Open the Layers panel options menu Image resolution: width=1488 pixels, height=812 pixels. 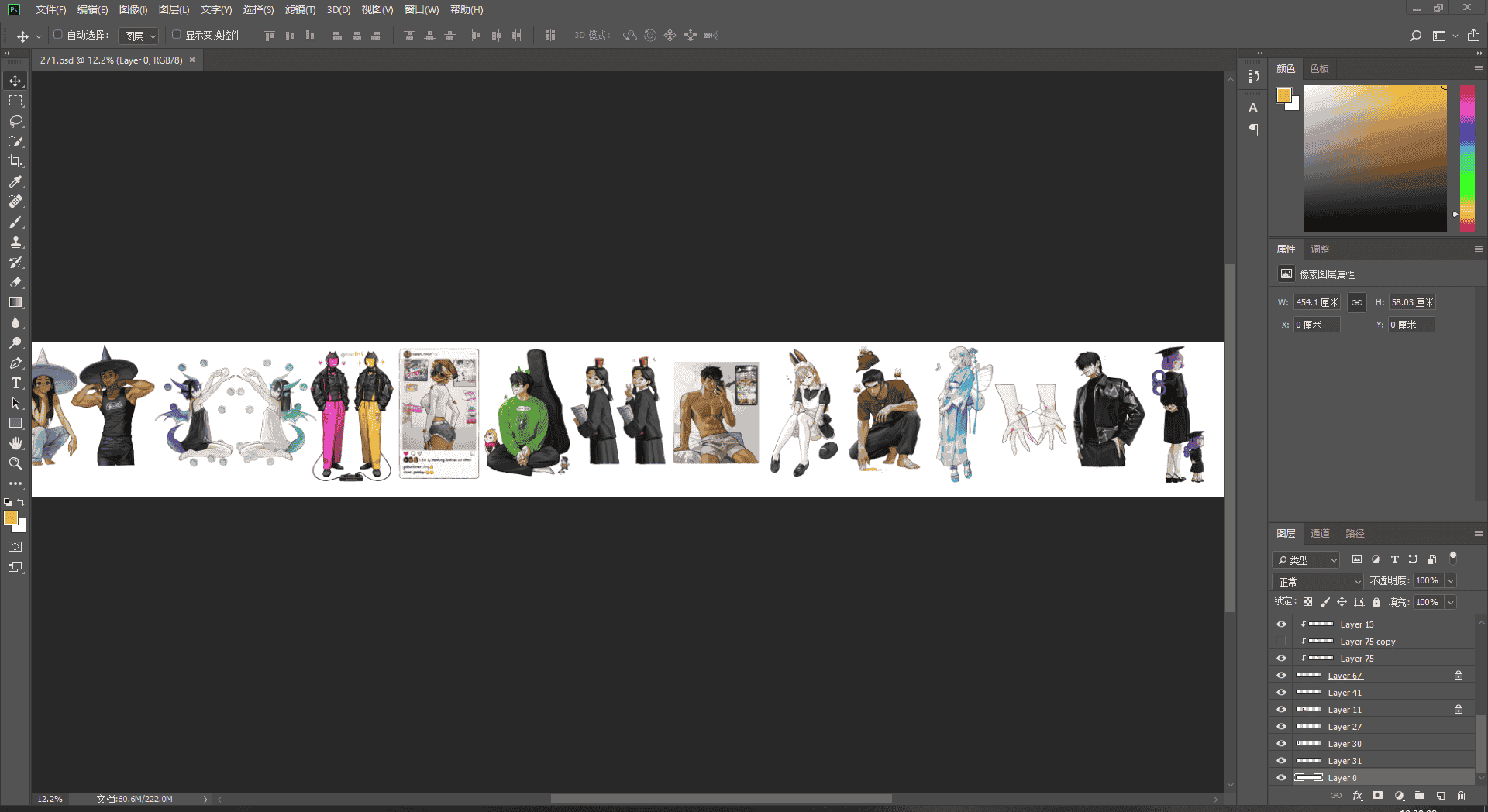[1479, 534]
